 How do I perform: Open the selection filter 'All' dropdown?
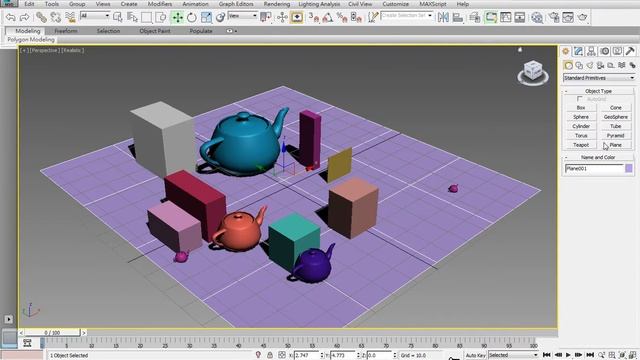click(95, 16)
